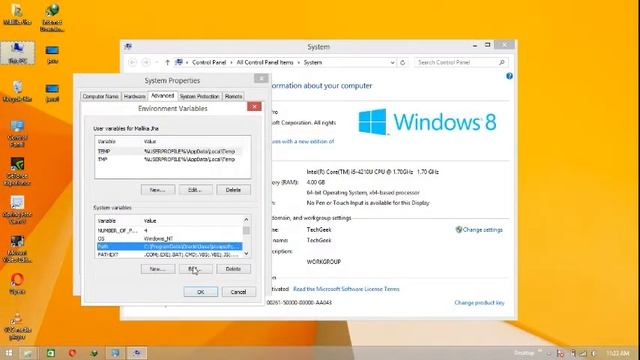Click the green app icon on taskbar
The width and height of the screenshot is (640, 360).
click(51, 353)
